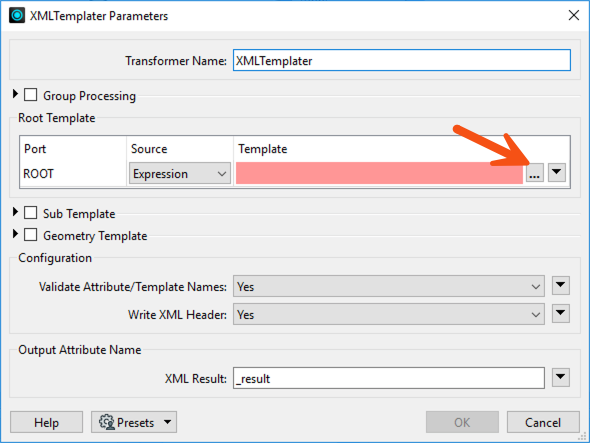Viewport: 590px width, 443px height.
Task: Enable the Sub Template checkbox
Action: [30, 213]
